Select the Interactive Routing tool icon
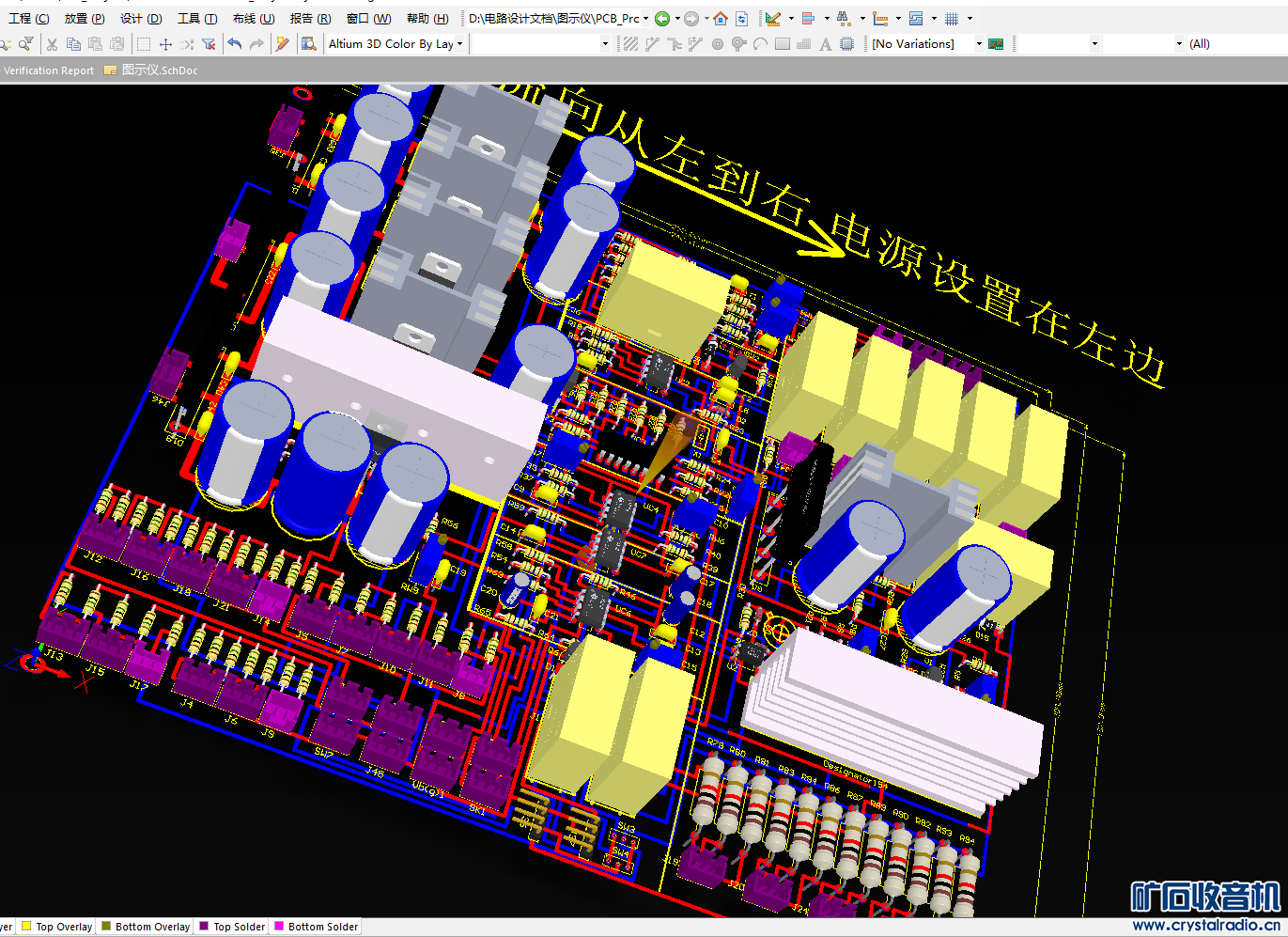This screenshot has height=937, width=1288. [x=652, y=44]
